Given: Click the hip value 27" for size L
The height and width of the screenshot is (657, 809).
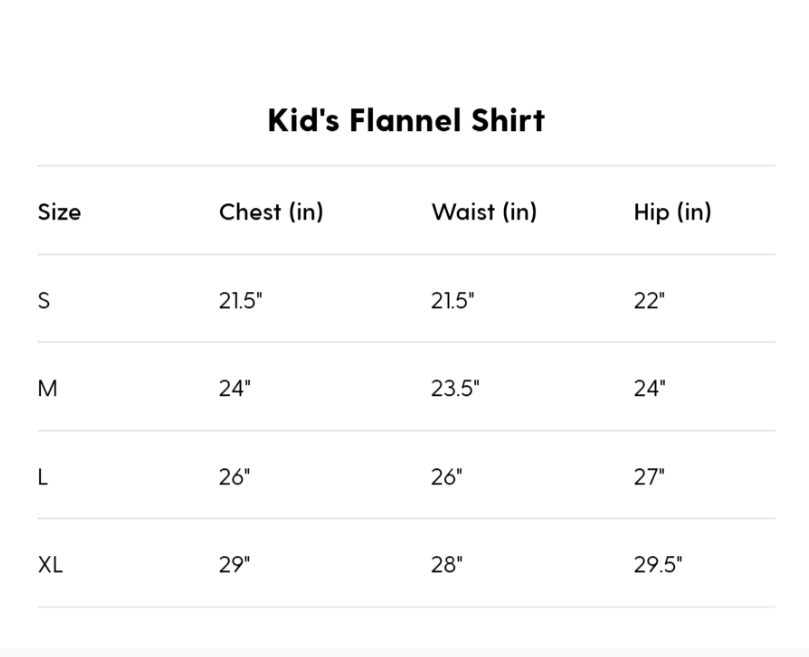Looking at the screenshot, I should click(x=649, y=476).
